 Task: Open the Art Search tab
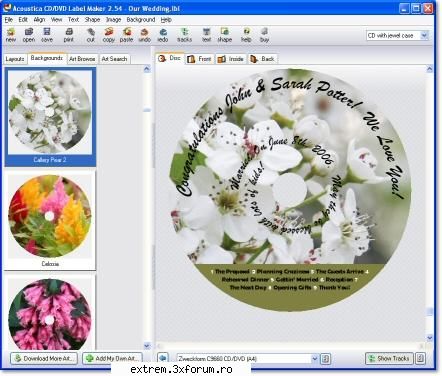114,59
